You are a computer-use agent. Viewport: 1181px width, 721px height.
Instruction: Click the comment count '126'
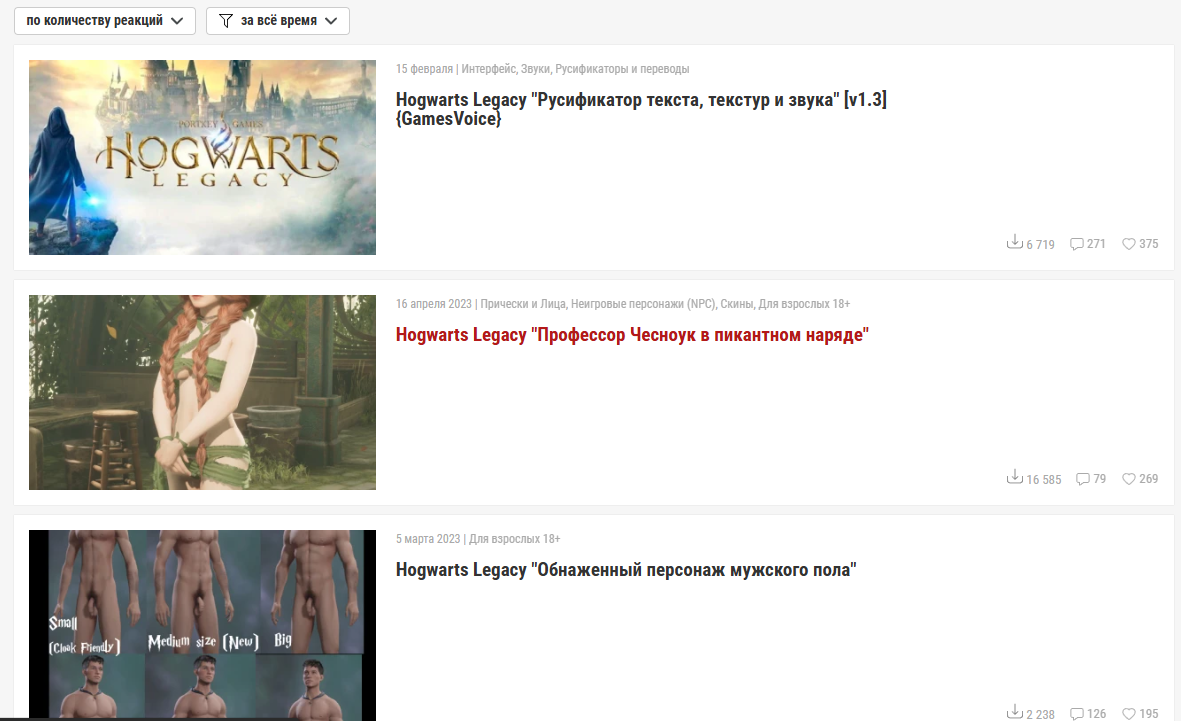[x=1097, y=714]
